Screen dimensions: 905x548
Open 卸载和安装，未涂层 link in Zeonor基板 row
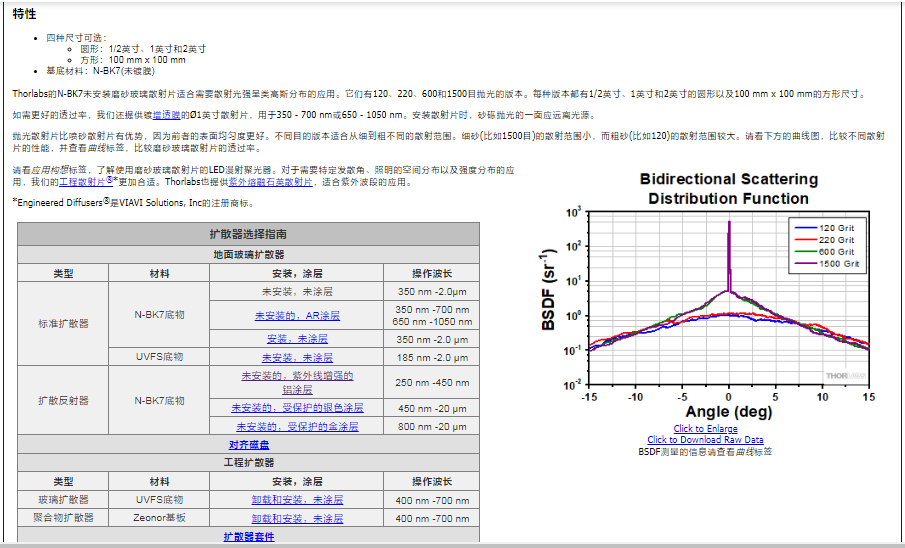pyautogui.click(x=297, y=518)
